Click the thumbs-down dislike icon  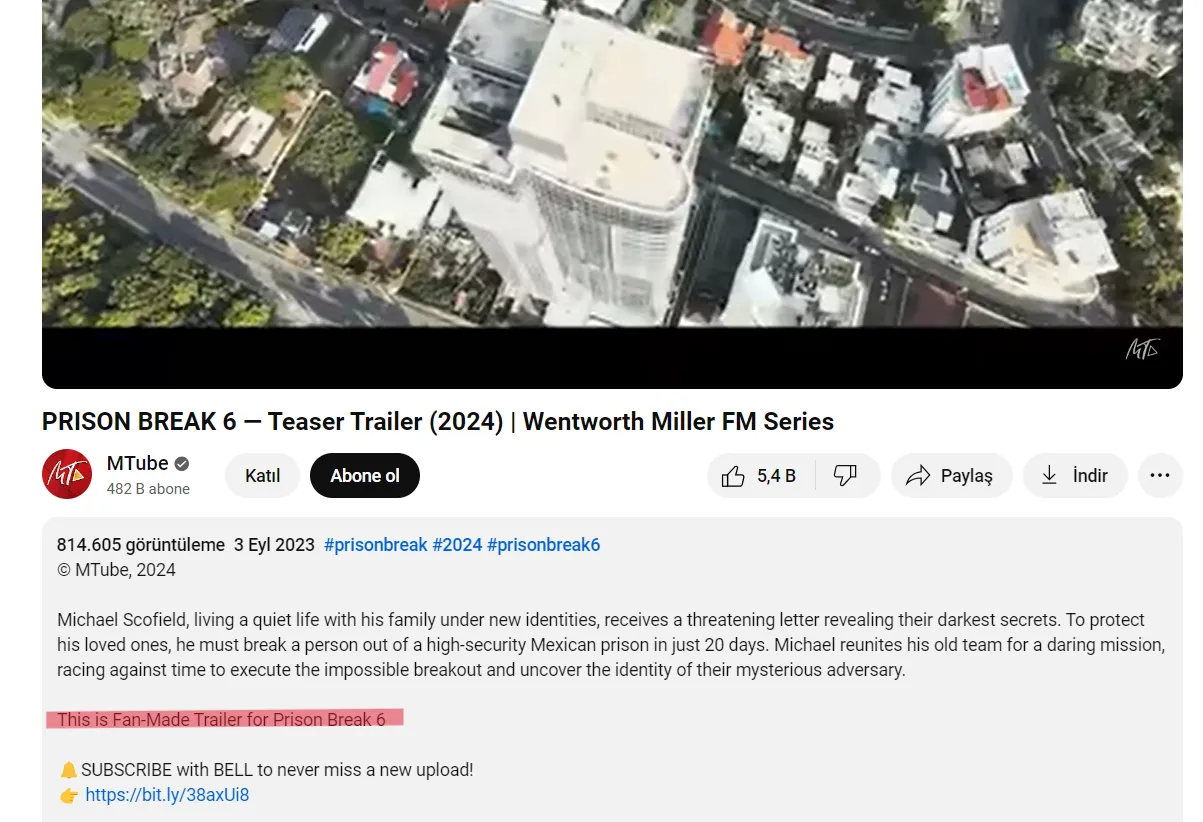click(845, 476)
